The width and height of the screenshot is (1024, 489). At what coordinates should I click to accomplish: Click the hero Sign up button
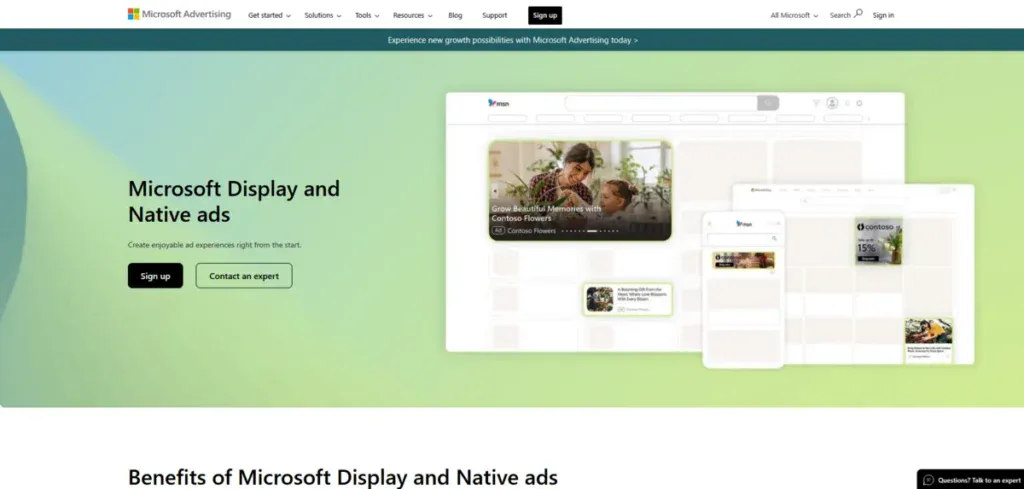click(155, 276)
